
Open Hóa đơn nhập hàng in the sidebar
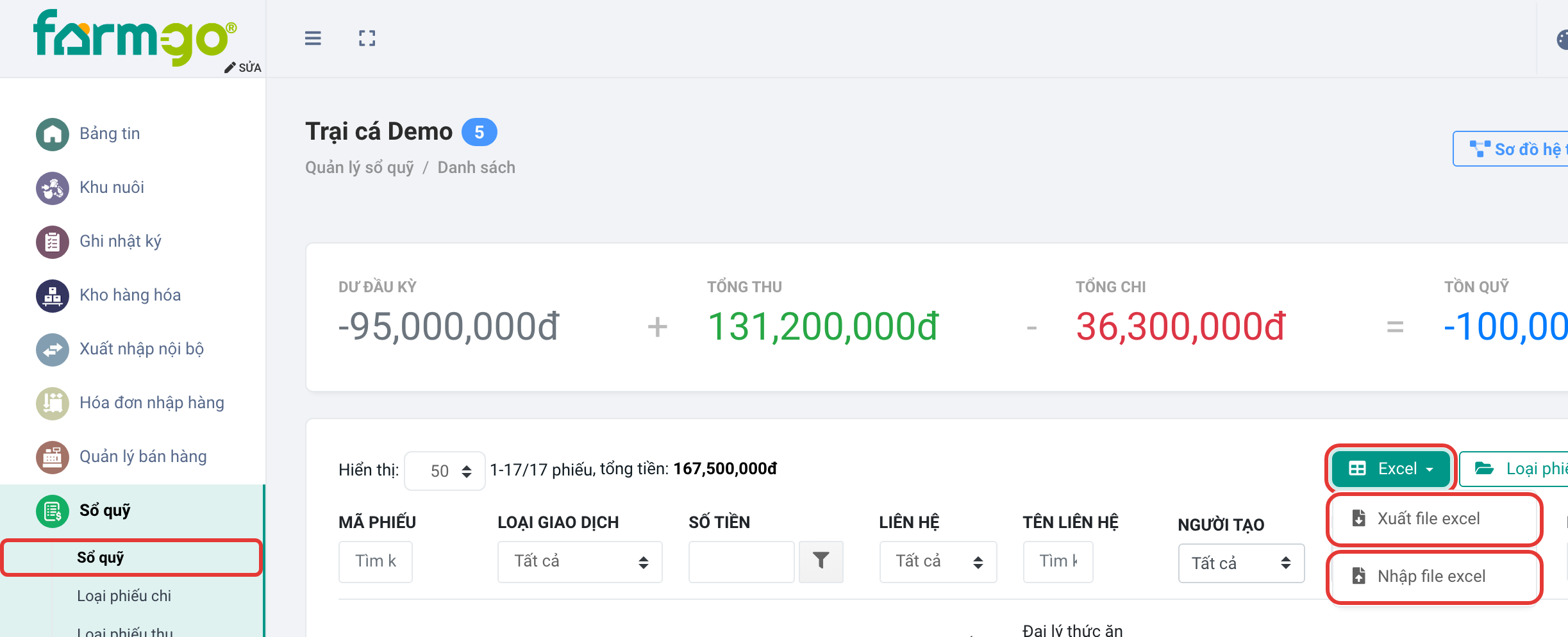(152, 403)
